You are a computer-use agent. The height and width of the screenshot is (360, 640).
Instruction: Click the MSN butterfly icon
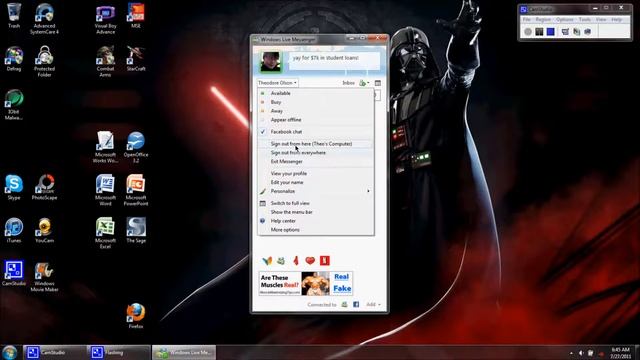tap(267, 260)
